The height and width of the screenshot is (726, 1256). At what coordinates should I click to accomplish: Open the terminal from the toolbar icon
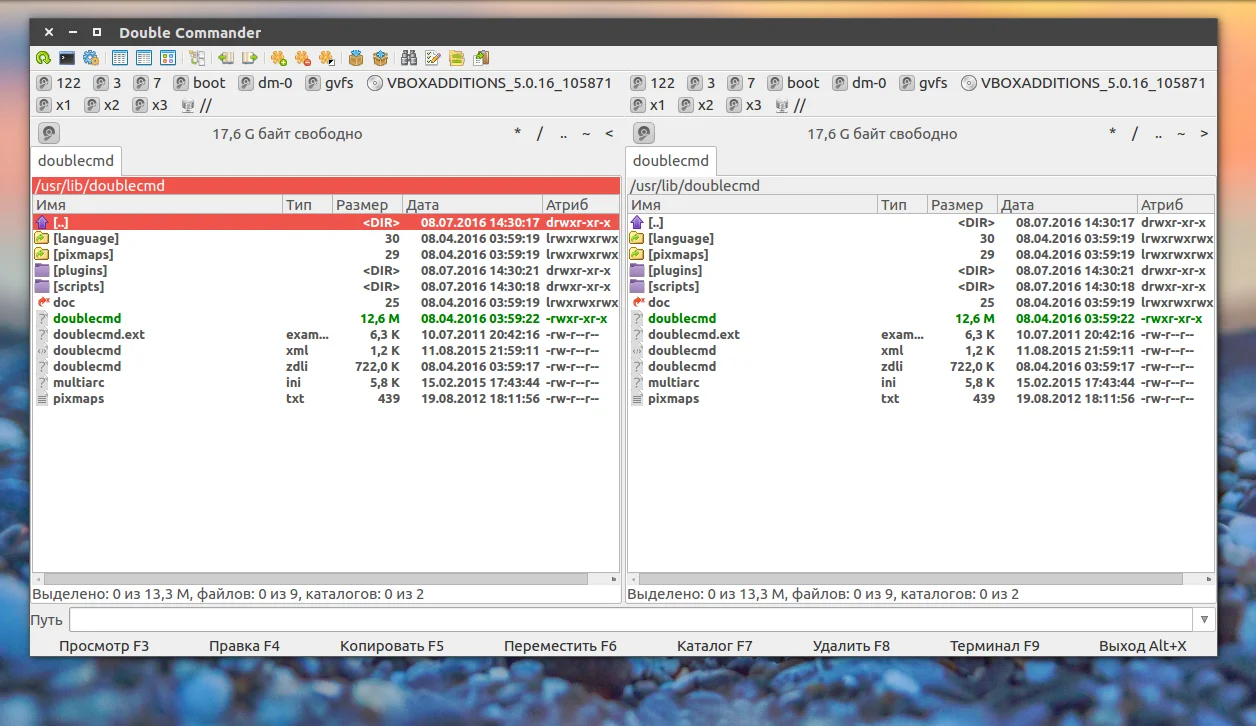pos(67,58)
